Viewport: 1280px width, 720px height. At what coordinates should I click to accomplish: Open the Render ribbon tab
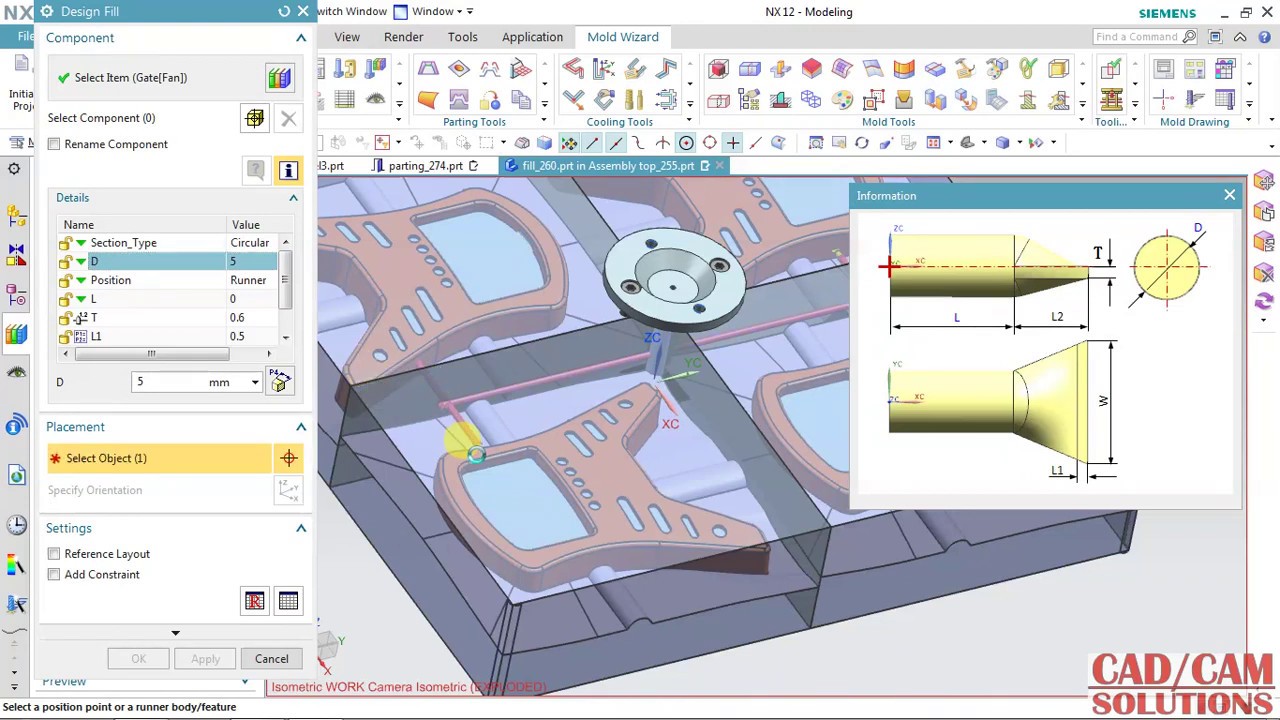point(403,37)
